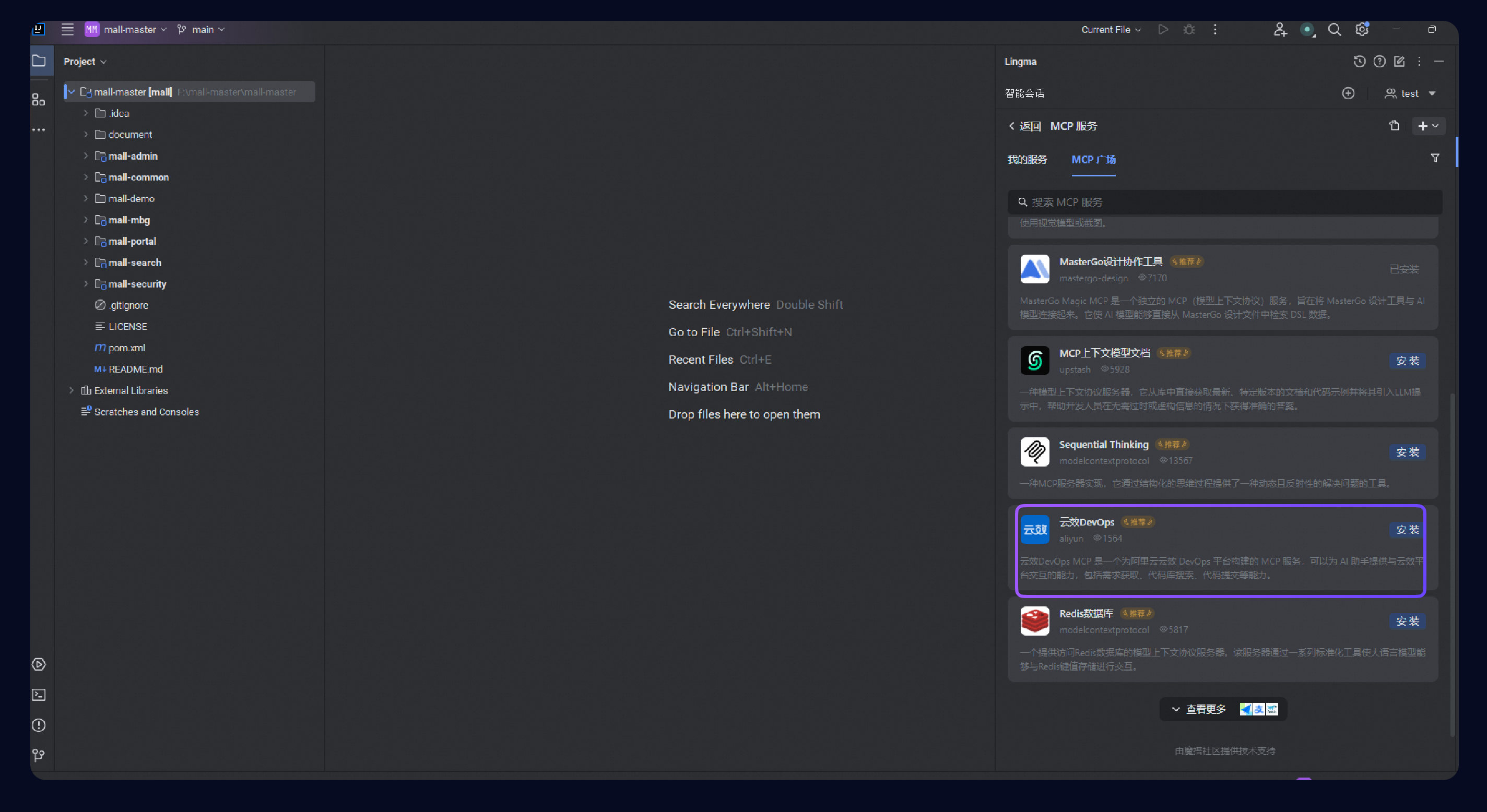Select the mall-search module
1487x812 pixels.
coord(135,262)
